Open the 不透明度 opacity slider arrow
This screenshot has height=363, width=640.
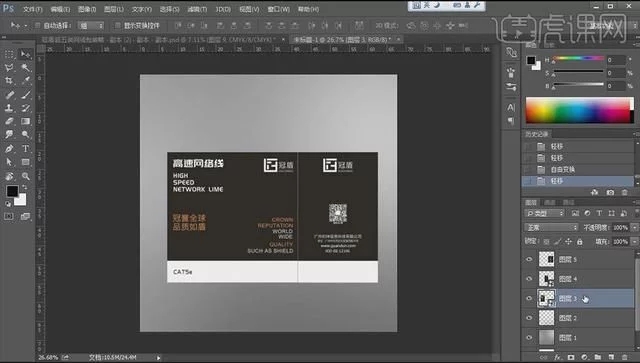[634, 227]
